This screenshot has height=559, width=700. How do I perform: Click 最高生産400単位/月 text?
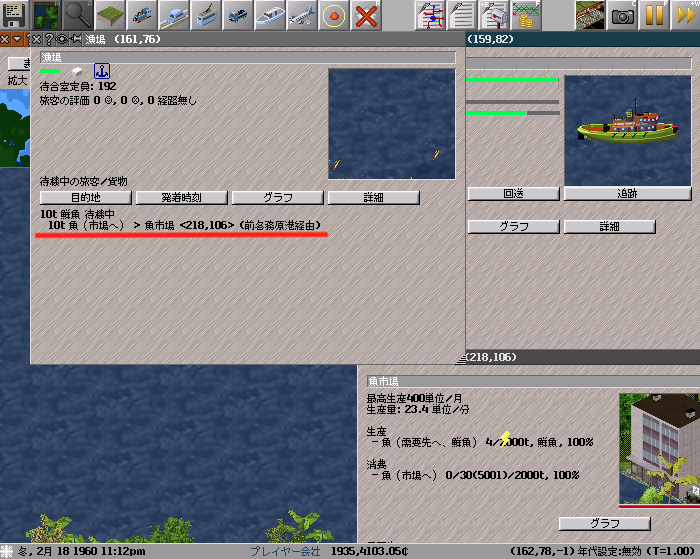[414, 398]
